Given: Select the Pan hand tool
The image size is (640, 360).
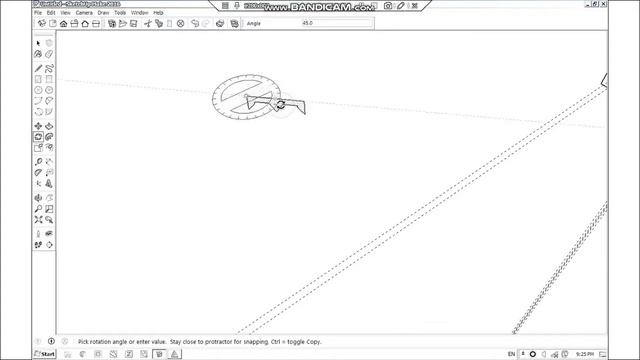Looking at the screenshot, I should tap(49, 198).
